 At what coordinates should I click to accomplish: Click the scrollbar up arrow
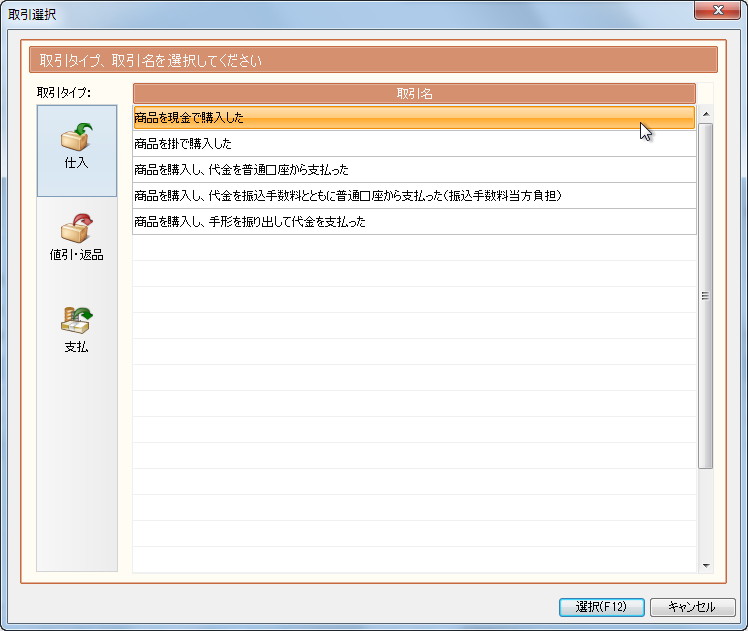(706, 114)
